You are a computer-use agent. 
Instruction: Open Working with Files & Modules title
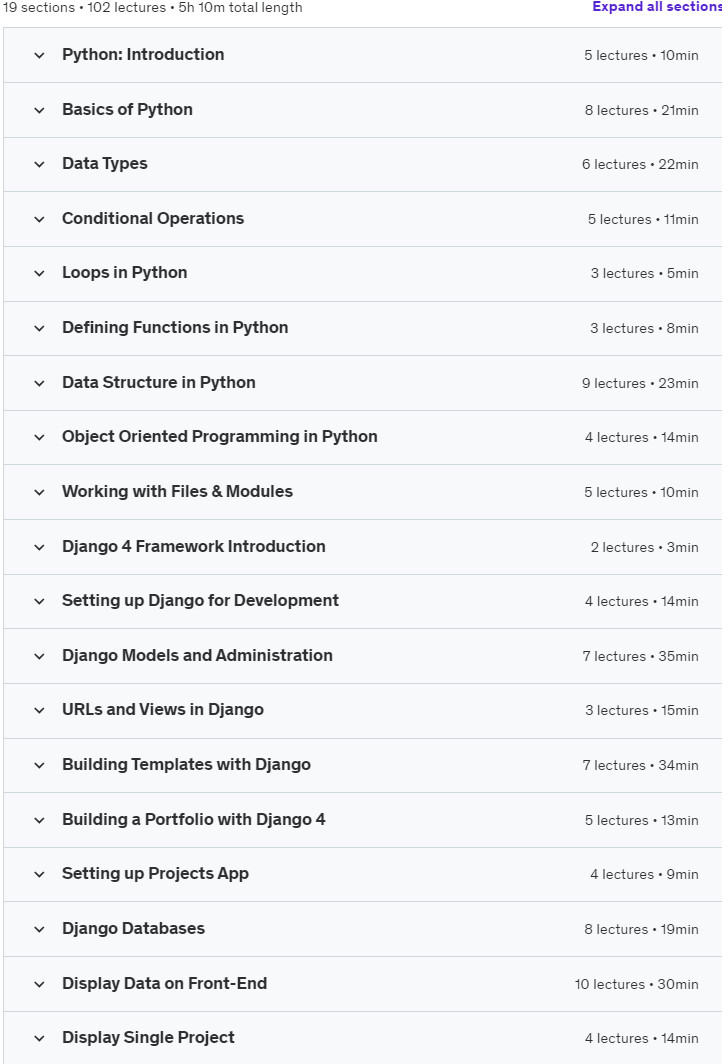coord(177,491)
